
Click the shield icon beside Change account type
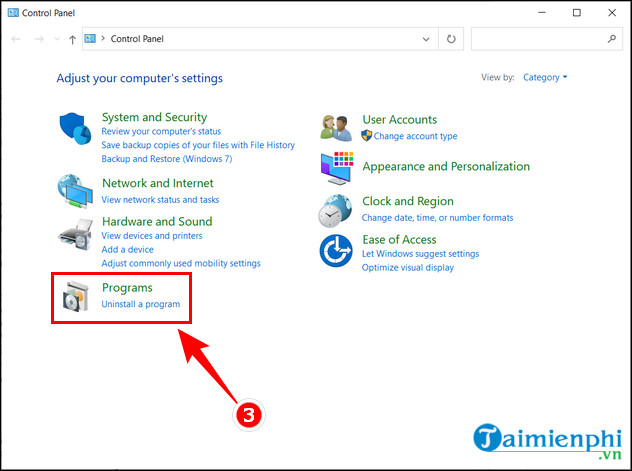point(367,136)
